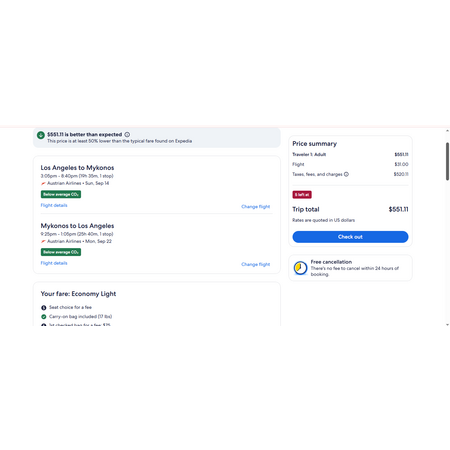Viewport: 450px width, 450px height.
Task: Click the blue Check out button
Action: point(350,237)
